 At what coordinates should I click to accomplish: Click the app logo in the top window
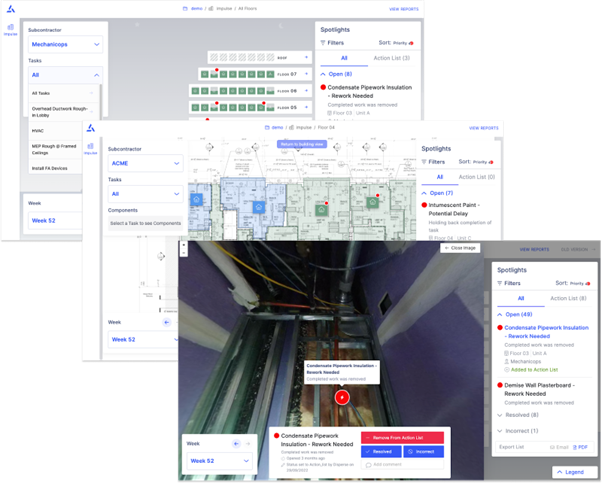coord(11,9)
